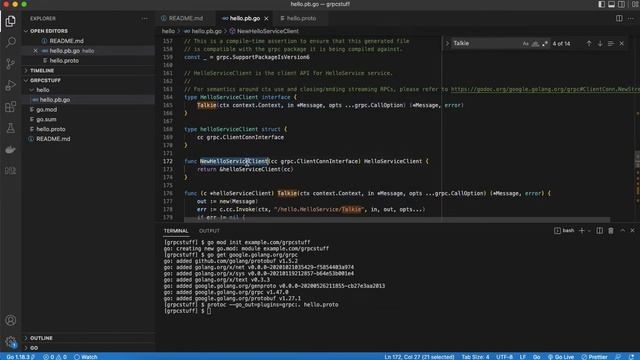The width and height of the screenshot is (640, 360).
Task: Open the Manage gear menu
Action: pyautogui.click(x=11, y=342)
